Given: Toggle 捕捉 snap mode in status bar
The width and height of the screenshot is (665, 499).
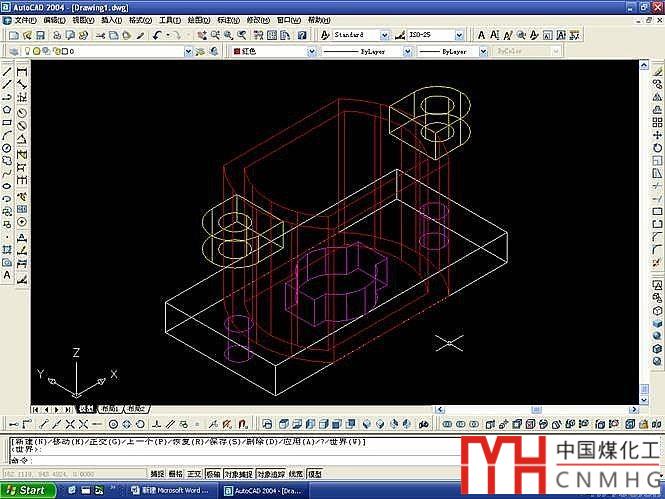Looking at the screenshot, I should click(157, 474).
